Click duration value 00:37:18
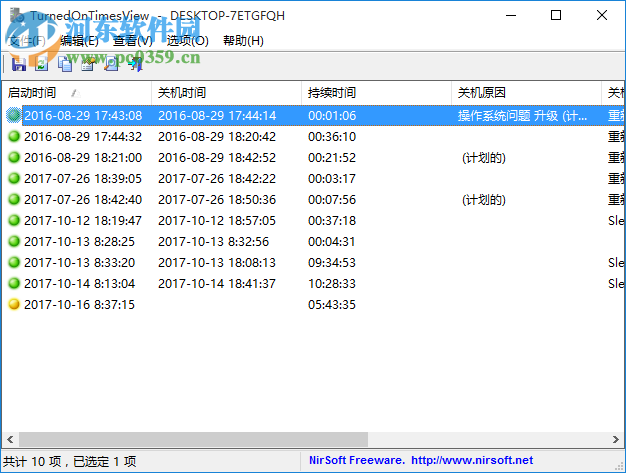 [332, 220]
